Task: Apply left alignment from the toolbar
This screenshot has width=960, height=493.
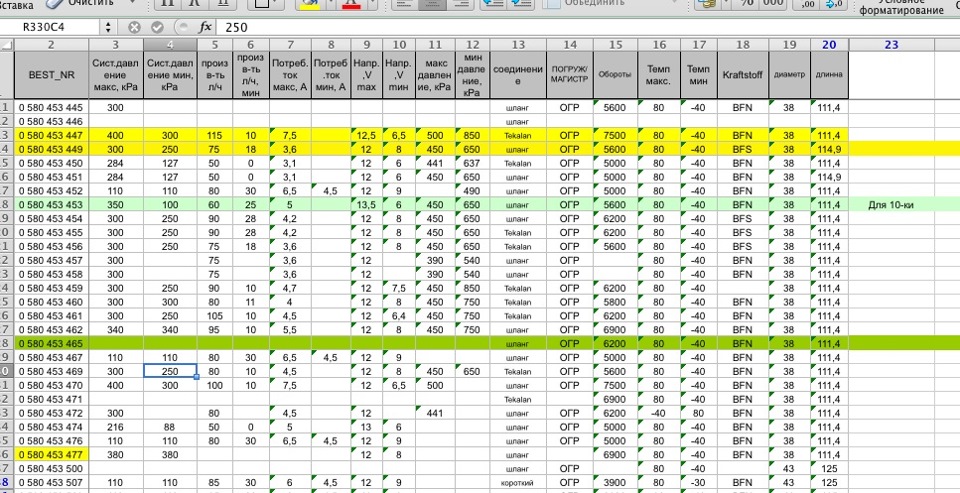Action: [x=403, y=4]
